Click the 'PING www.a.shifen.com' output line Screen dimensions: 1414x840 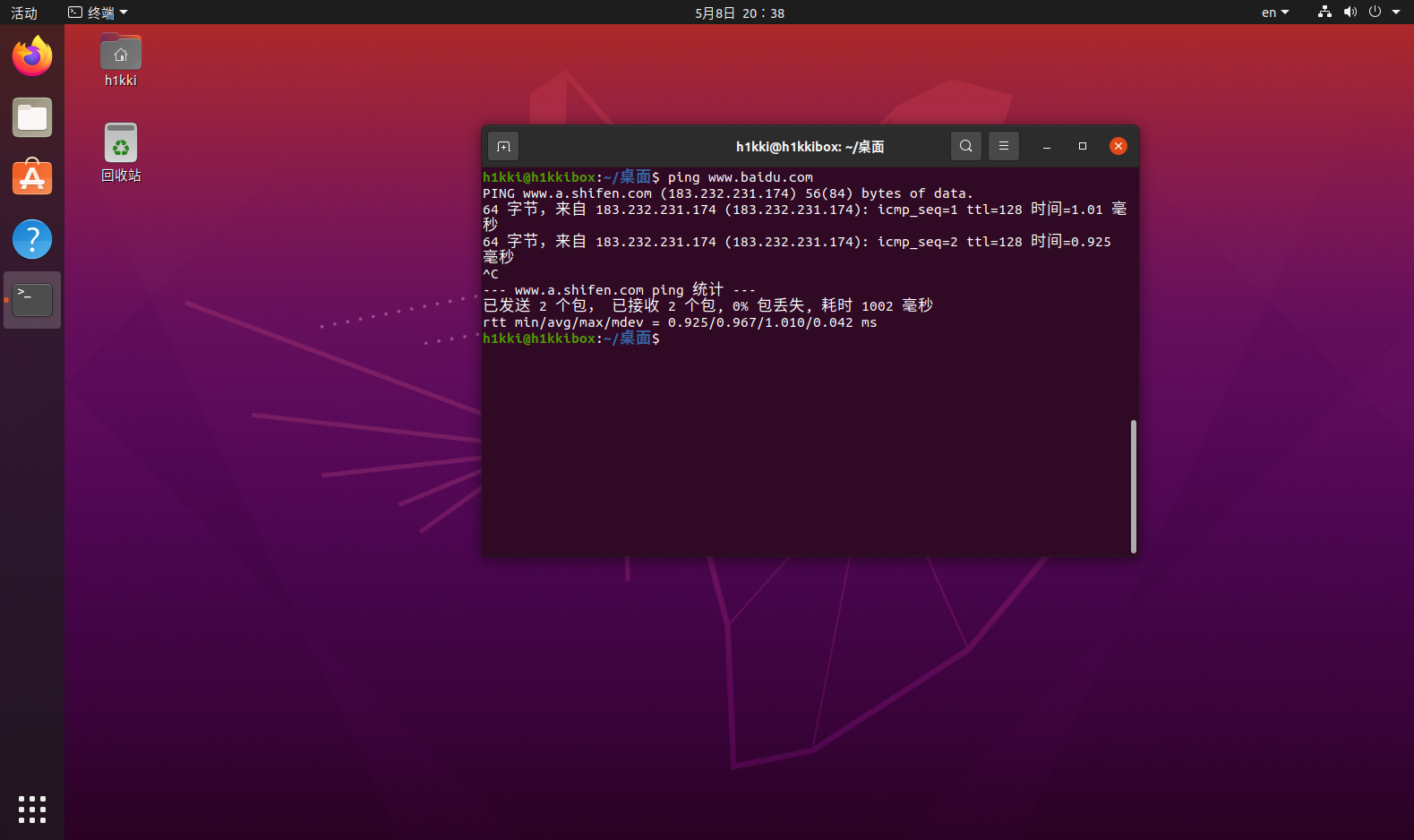point(727,193)
